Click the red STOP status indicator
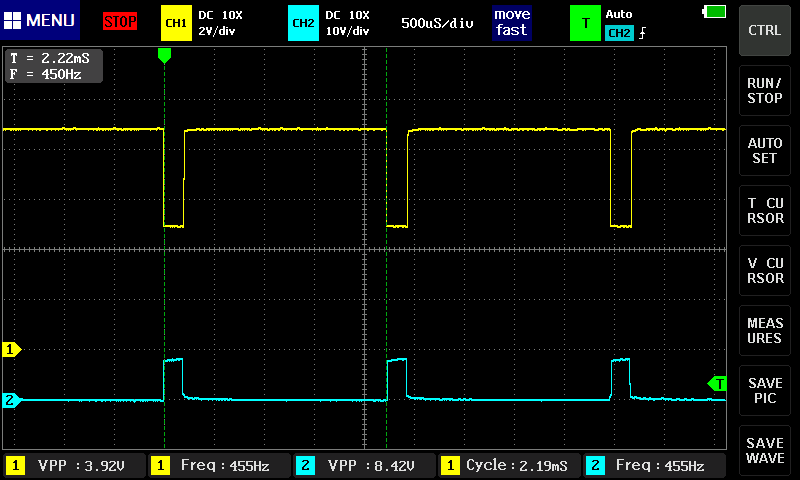Image resolution: width=800 pixels, height=480 pixels. 120,21
